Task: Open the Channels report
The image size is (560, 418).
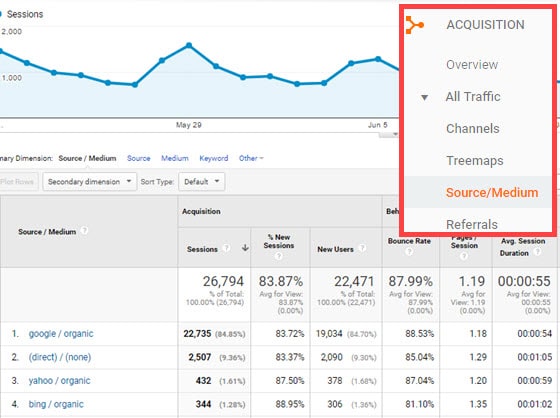Action: coord(472,129)
